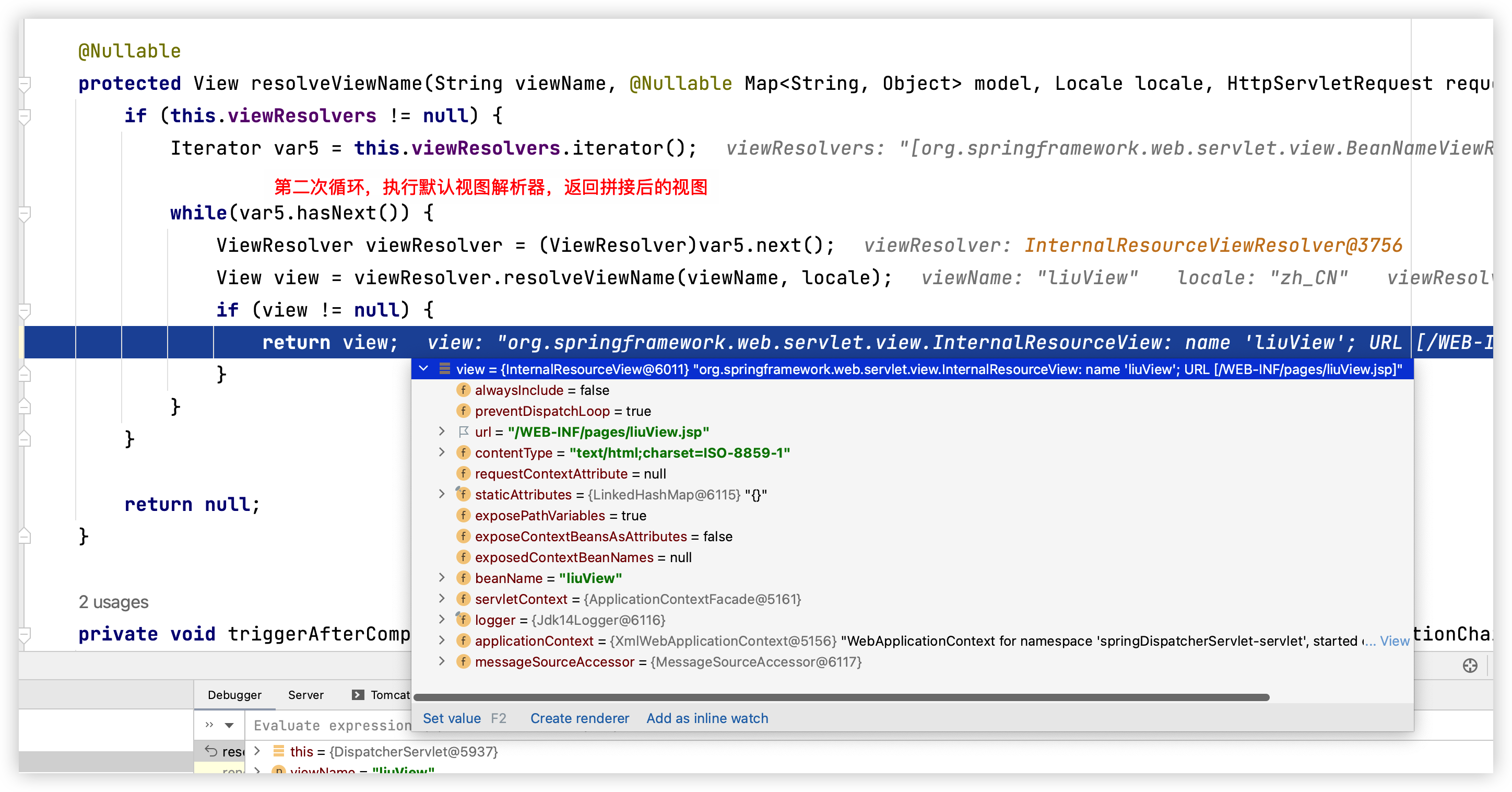Click the field icon beside requestContextAttribute

click(463, 473)
